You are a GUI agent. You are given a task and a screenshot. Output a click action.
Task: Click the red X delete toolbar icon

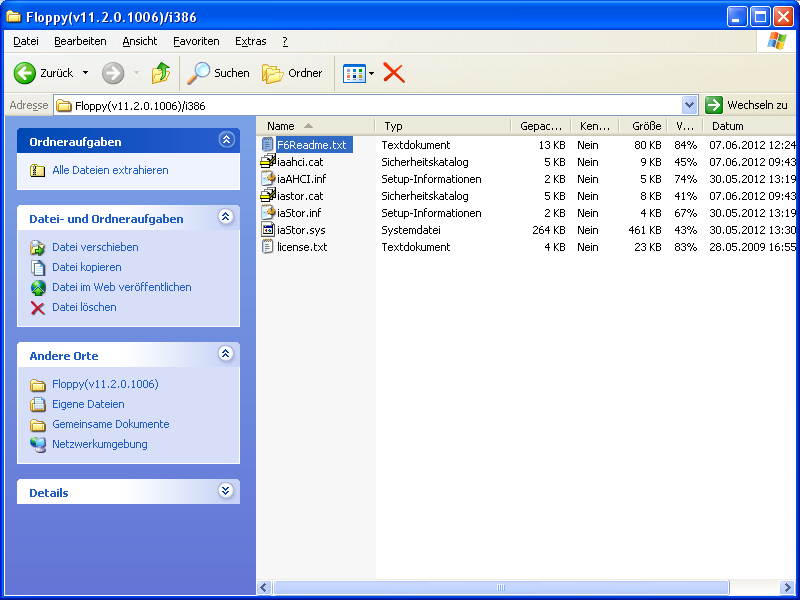click(394, 73)
